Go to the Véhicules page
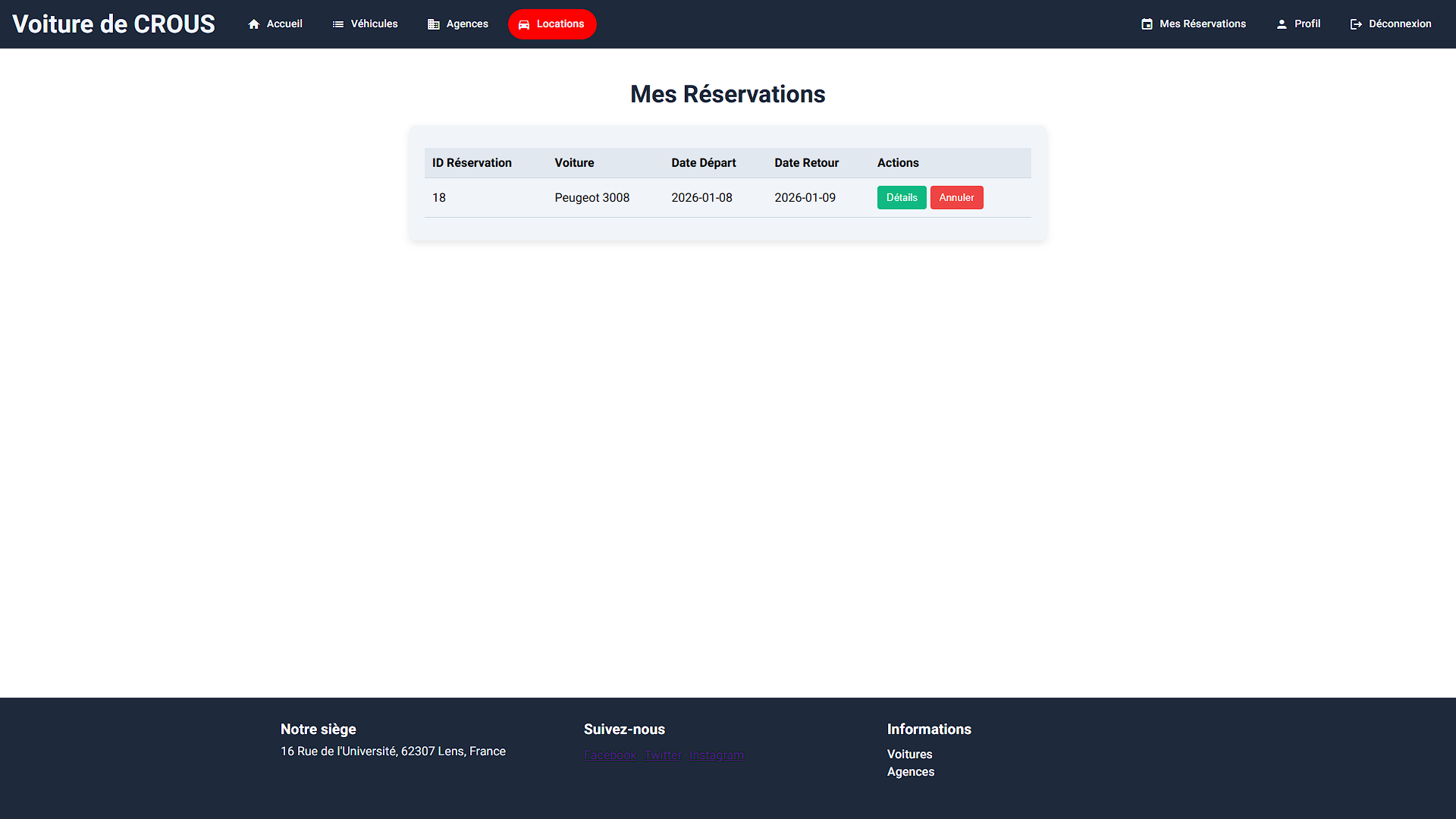 point(366,24)
